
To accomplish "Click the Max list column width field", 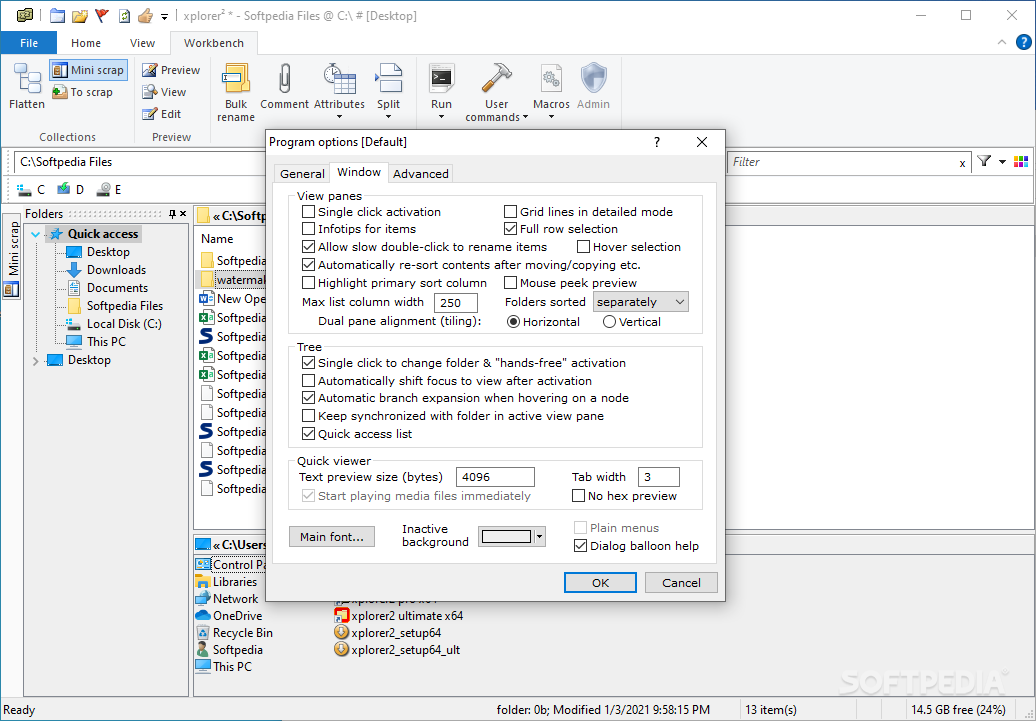I will (x=456, y=303).
